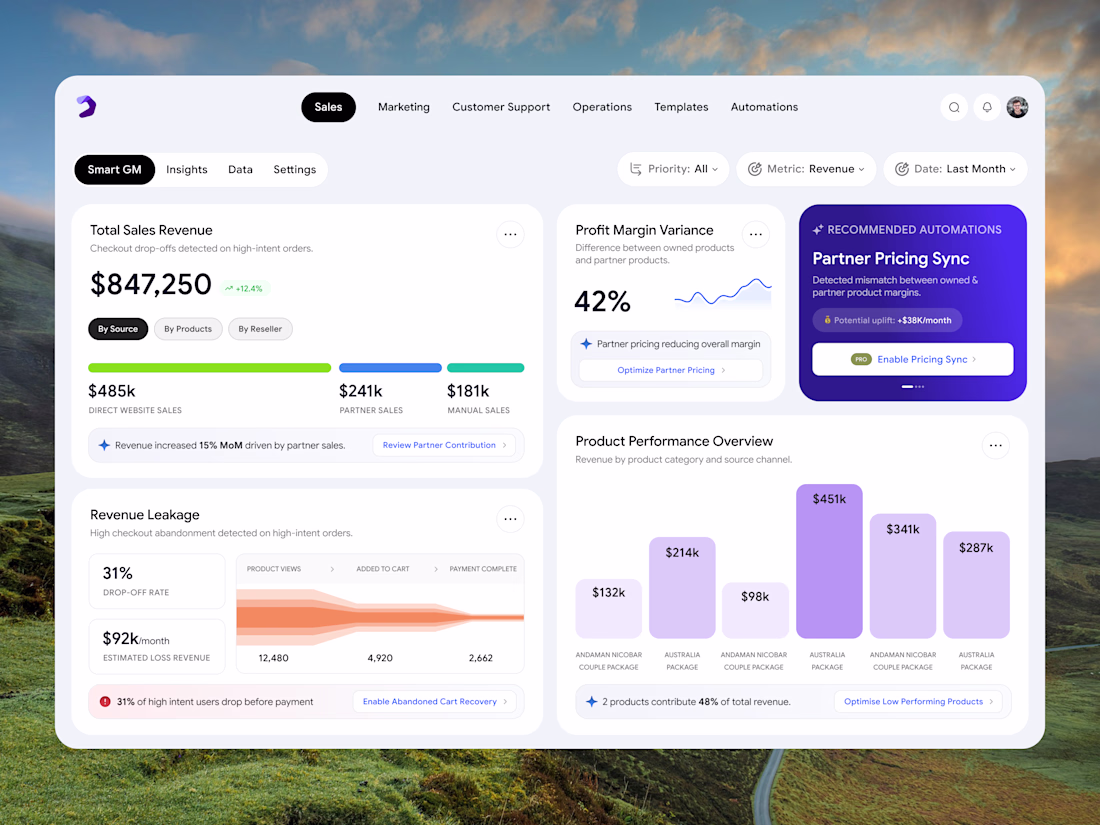Viewport: 1100px width, 825px height.
Task: Click the Date filter target icon
Action: pyautogui.click(x=902, y=169)
